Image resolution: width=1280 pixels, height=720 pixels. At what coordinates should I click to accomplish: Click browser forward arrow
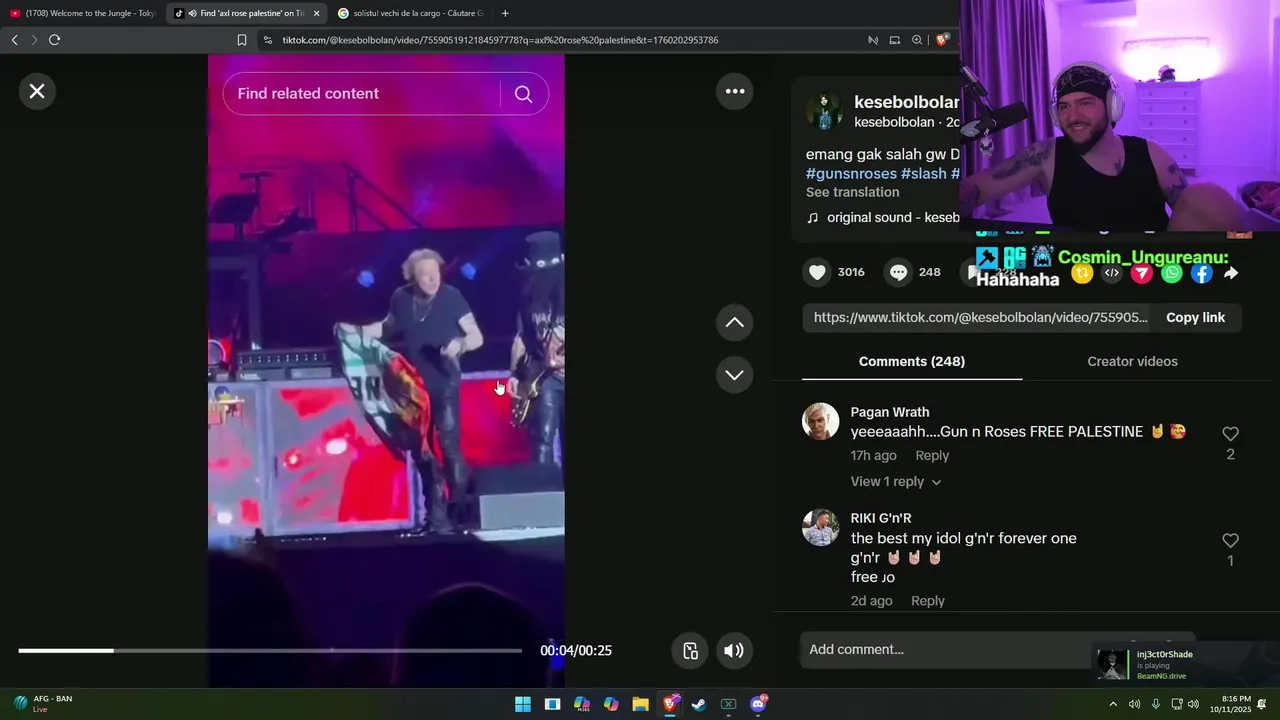pyautogui.click(x=34, y=40)
